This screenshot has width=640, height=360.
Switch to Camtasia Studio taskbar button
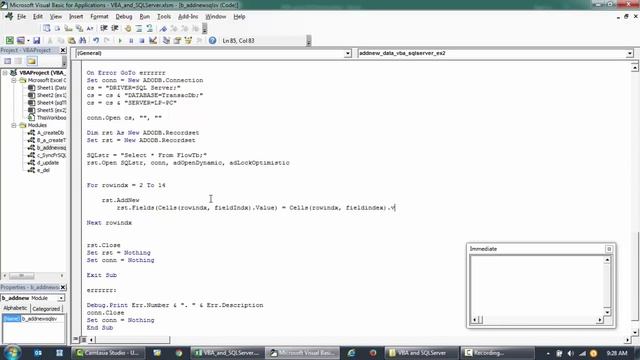(x=107, y=353)
